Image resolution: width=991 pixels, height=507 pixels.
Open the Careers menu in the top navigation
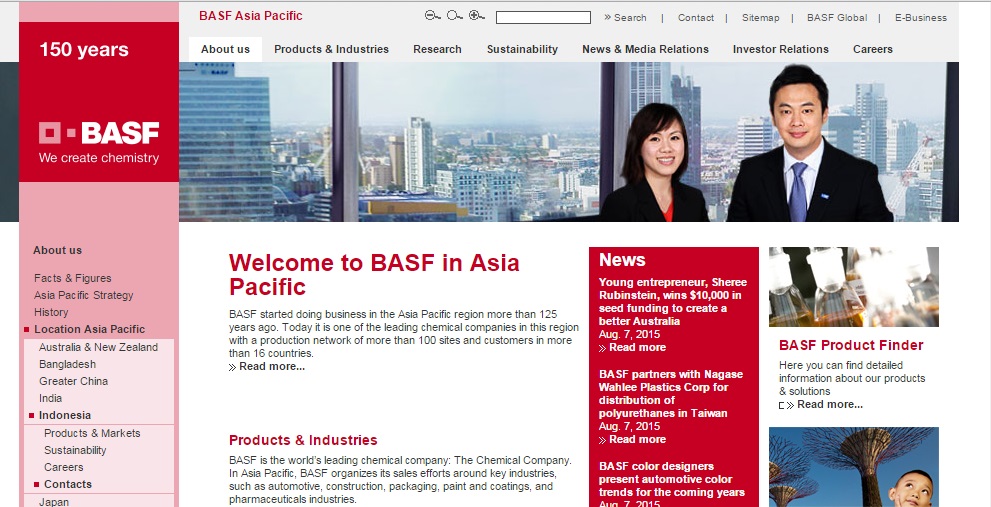pos(872,49)
